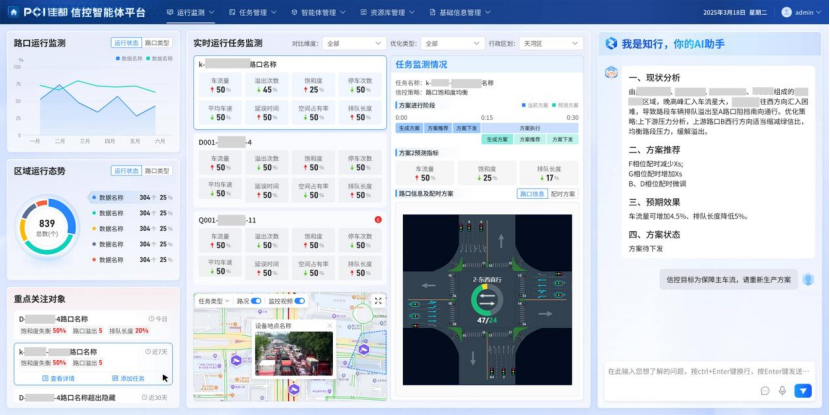Image resolution: width=830 pixels, height=415 pixels.
Task: Click the 添加任务 link
Action: point(129,378)
